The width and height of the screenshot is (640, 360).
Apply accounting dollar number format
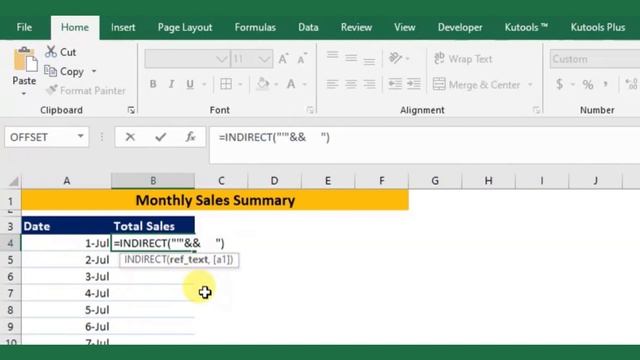560,84
